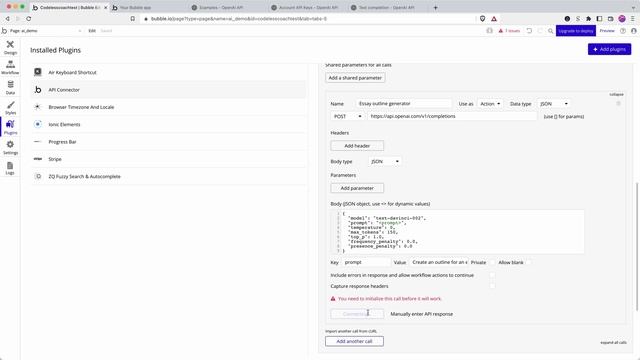Open the browser extensions puzzle icon
Viewport: 640px width, 360px height.
[x=588, y=19]
